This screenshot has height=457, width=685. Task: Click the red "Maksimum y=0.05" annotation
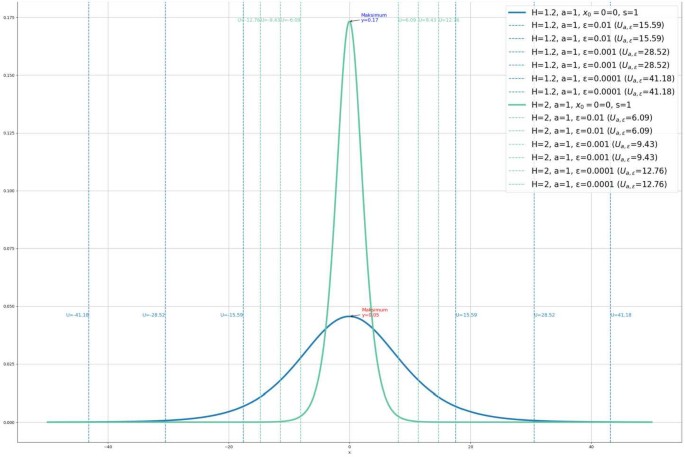(x=374, y=312)
